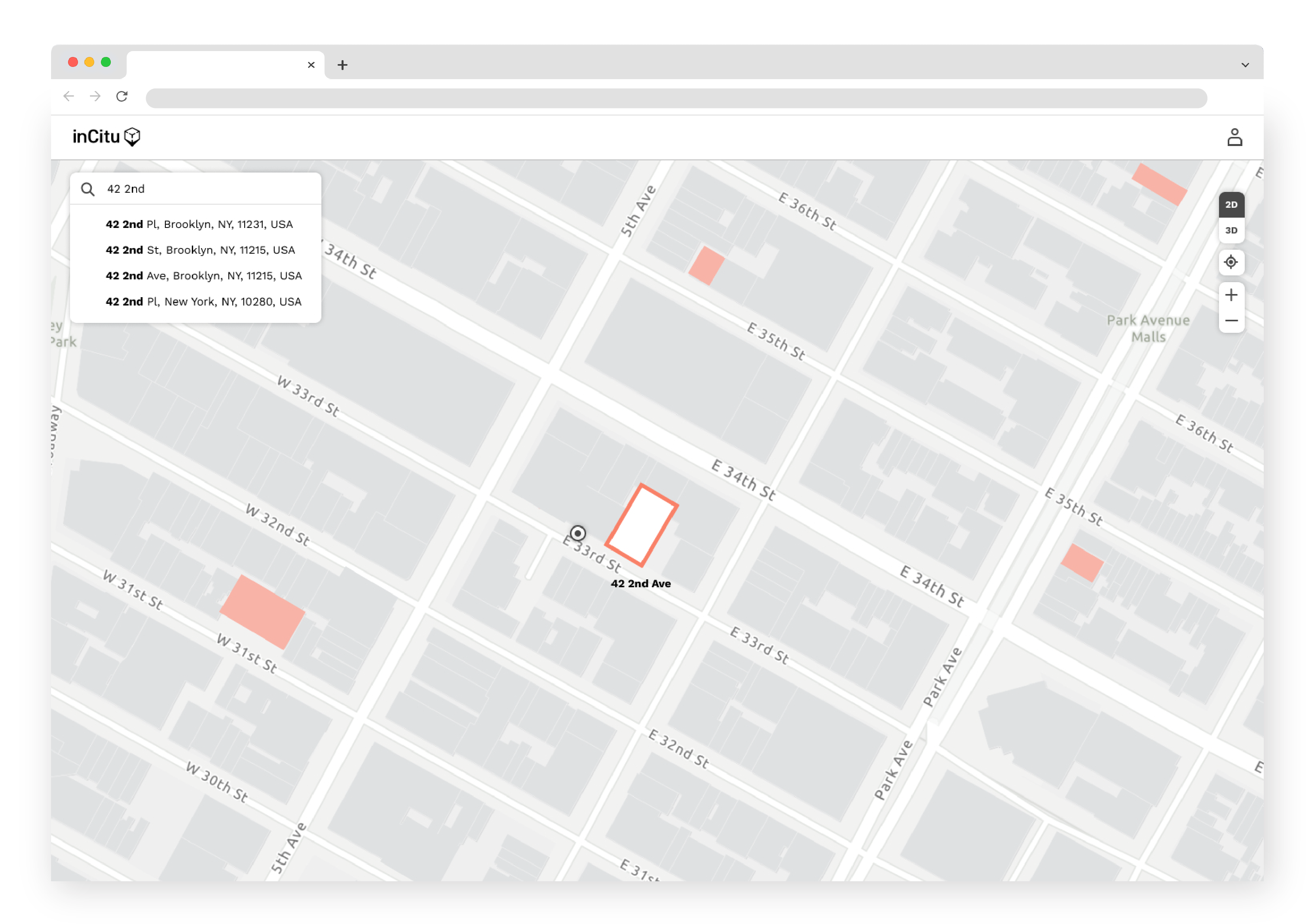Select '42 2nd Pl, New York, NY, 10280' suggestion

tap(203, 302)
